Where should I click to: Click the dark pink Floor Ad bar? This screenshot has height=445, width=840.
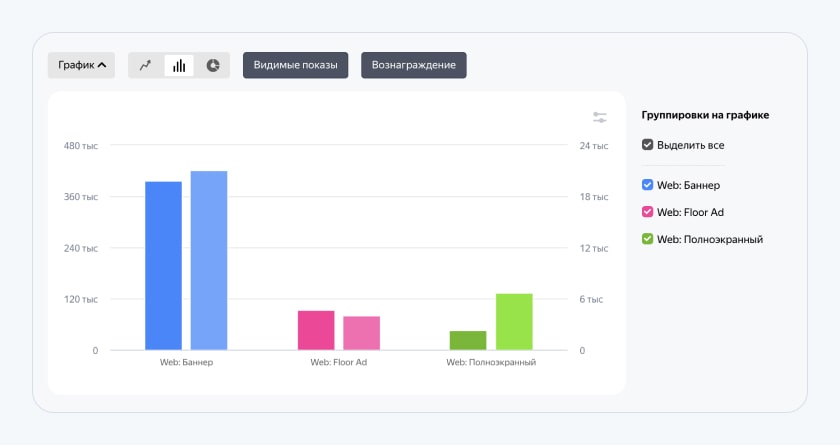(x=316, y=330)
